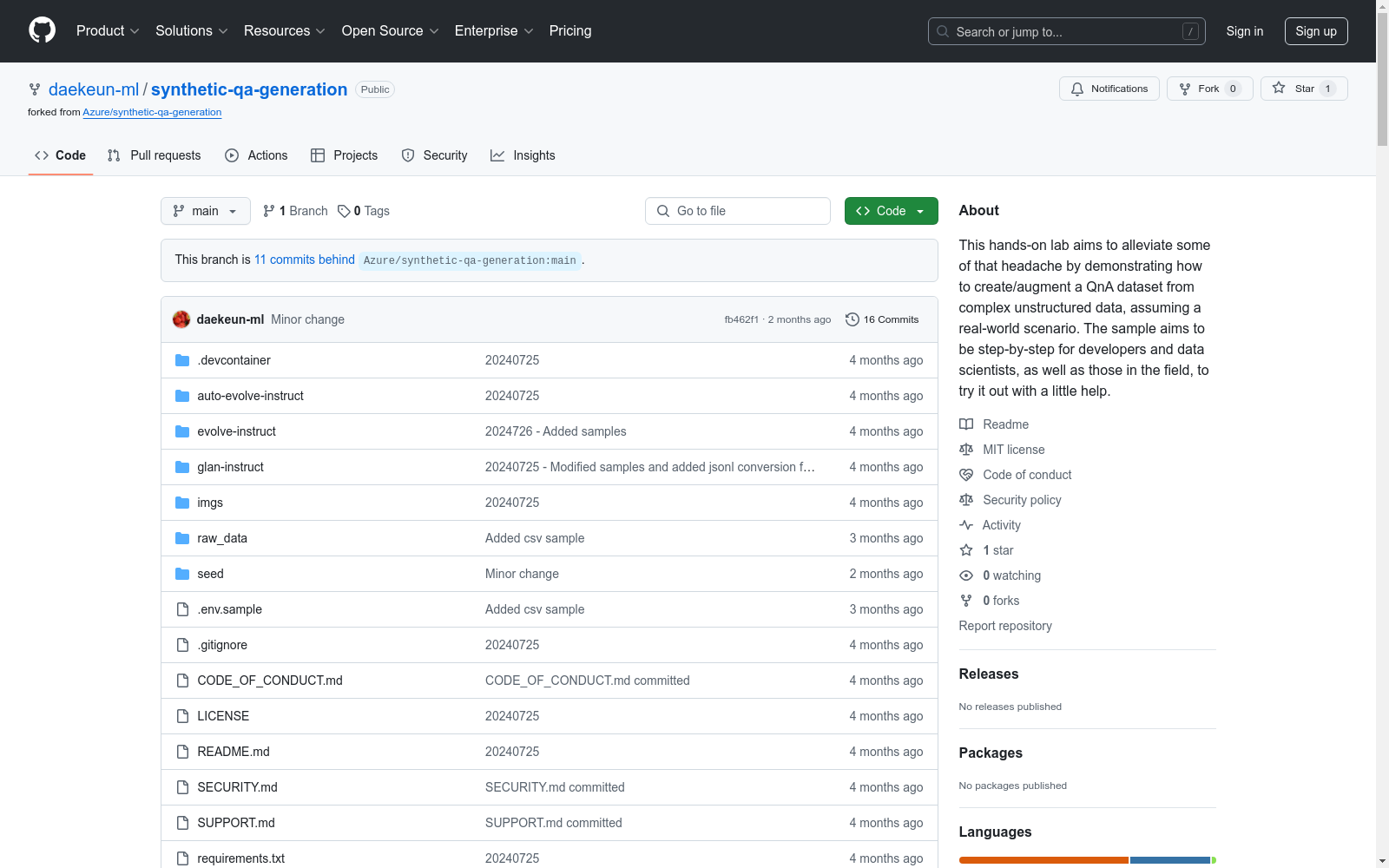
Task: Click the orange segment of Languages bar
Action: point(1043,860)
